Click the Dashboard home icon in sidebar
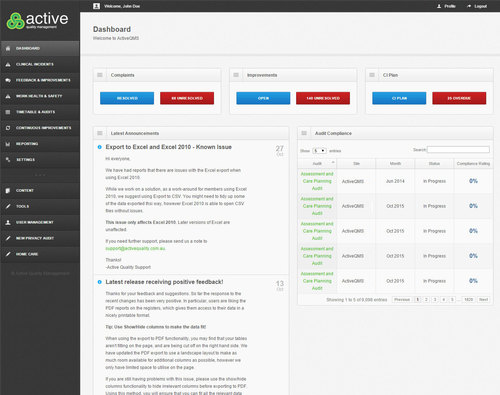The width and height of the screenshot is (500, 395). coord(8,48)
